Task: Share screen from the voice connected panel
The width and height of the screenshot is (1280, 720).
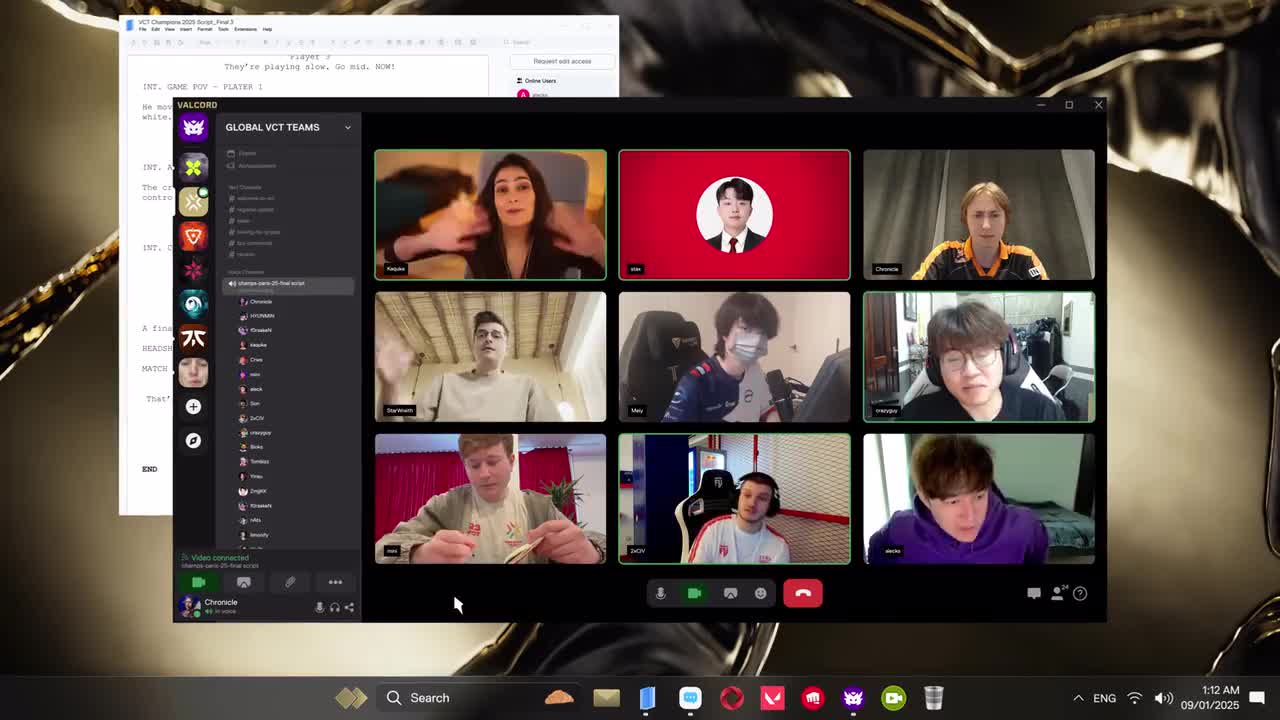Action: pos(243,582)
